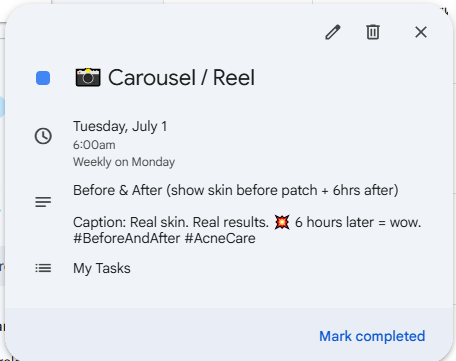Click the blue task color square
Viewport: 456px width, 361px height.
pos(43,78)
